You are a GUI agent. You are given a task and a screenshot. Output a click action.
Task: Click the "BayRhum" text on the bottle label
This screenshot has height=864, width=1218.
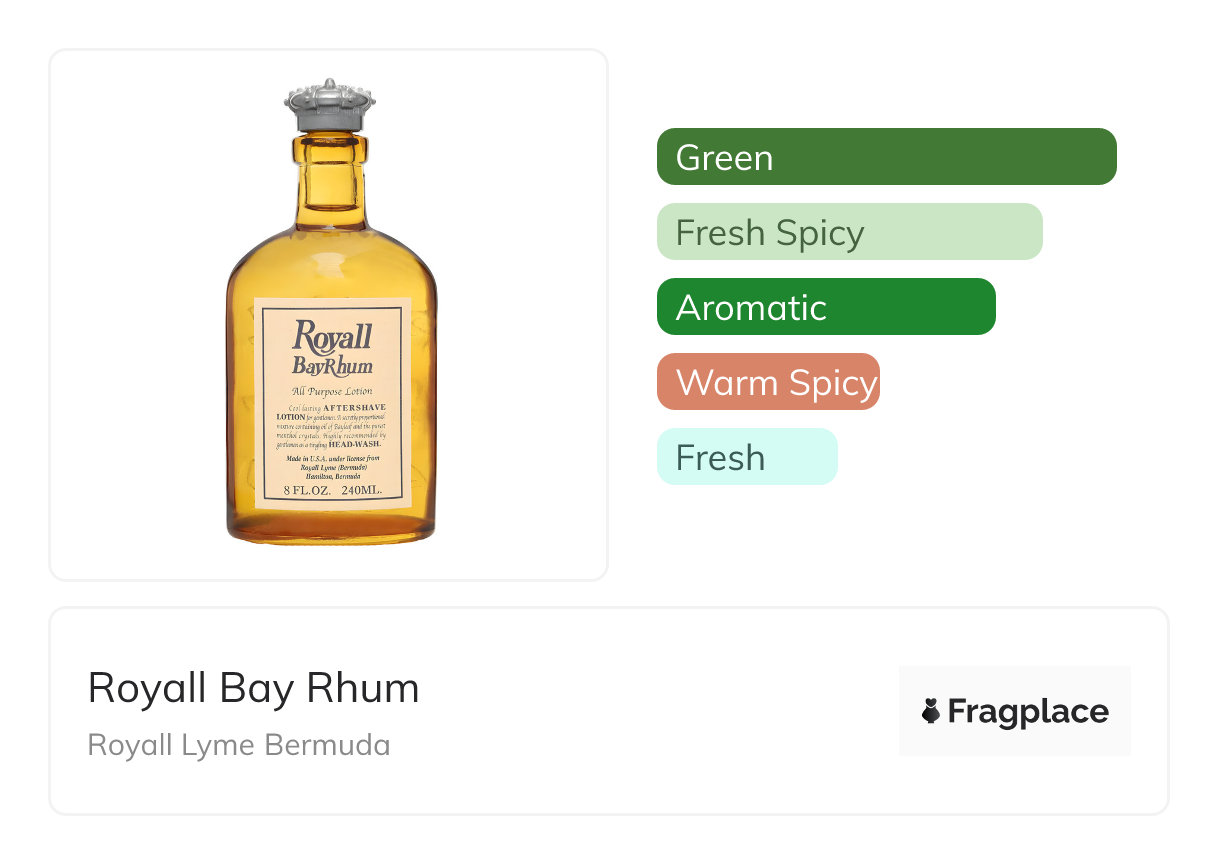pos(332,365)
